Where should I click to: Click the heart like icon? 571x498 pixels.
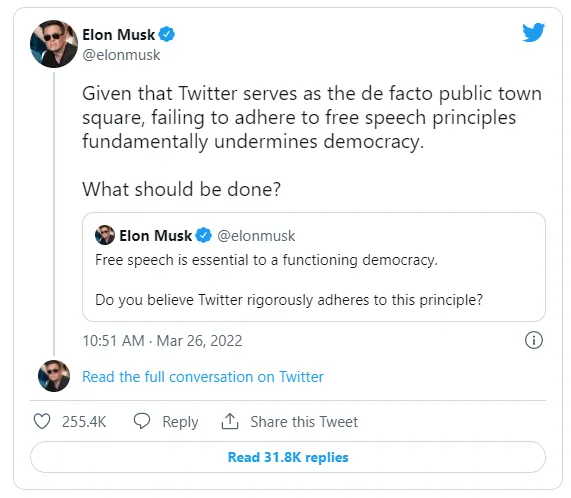[x=42, y=421]
